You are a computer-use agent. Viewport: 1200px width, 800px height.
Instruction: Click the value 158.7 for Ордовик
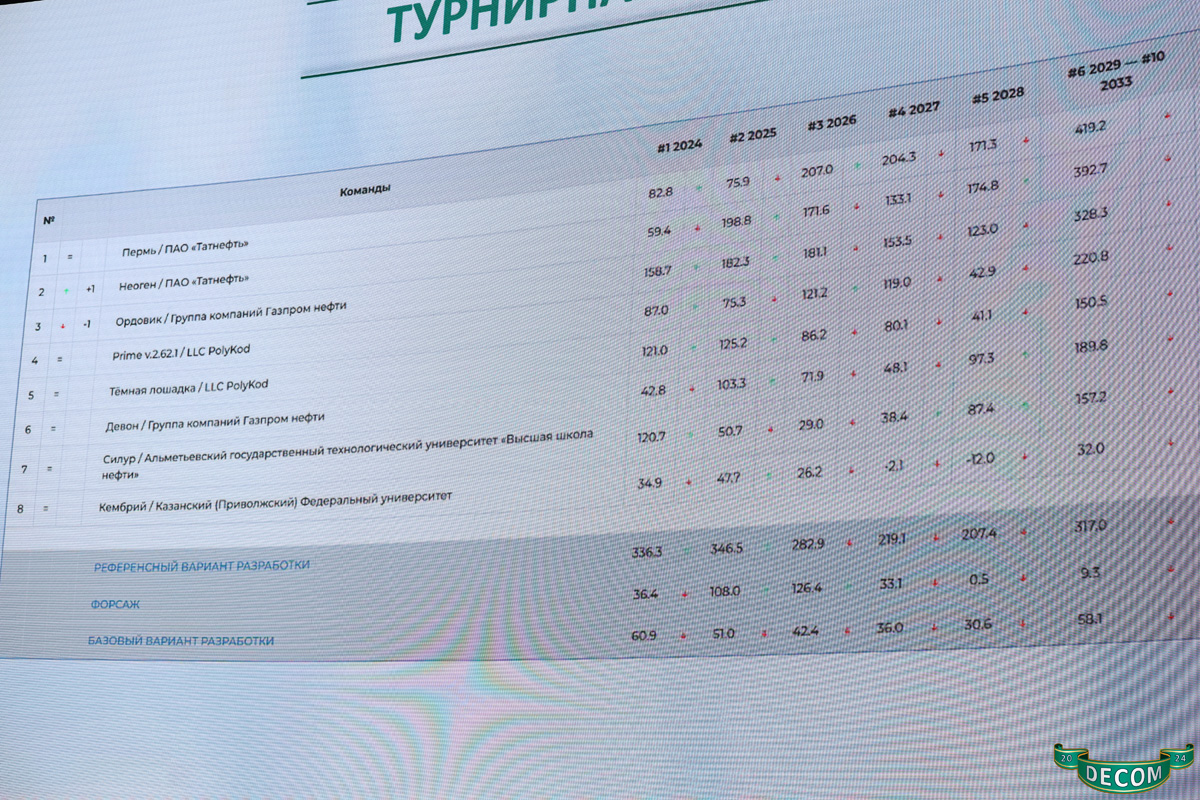tap(659, 270)
